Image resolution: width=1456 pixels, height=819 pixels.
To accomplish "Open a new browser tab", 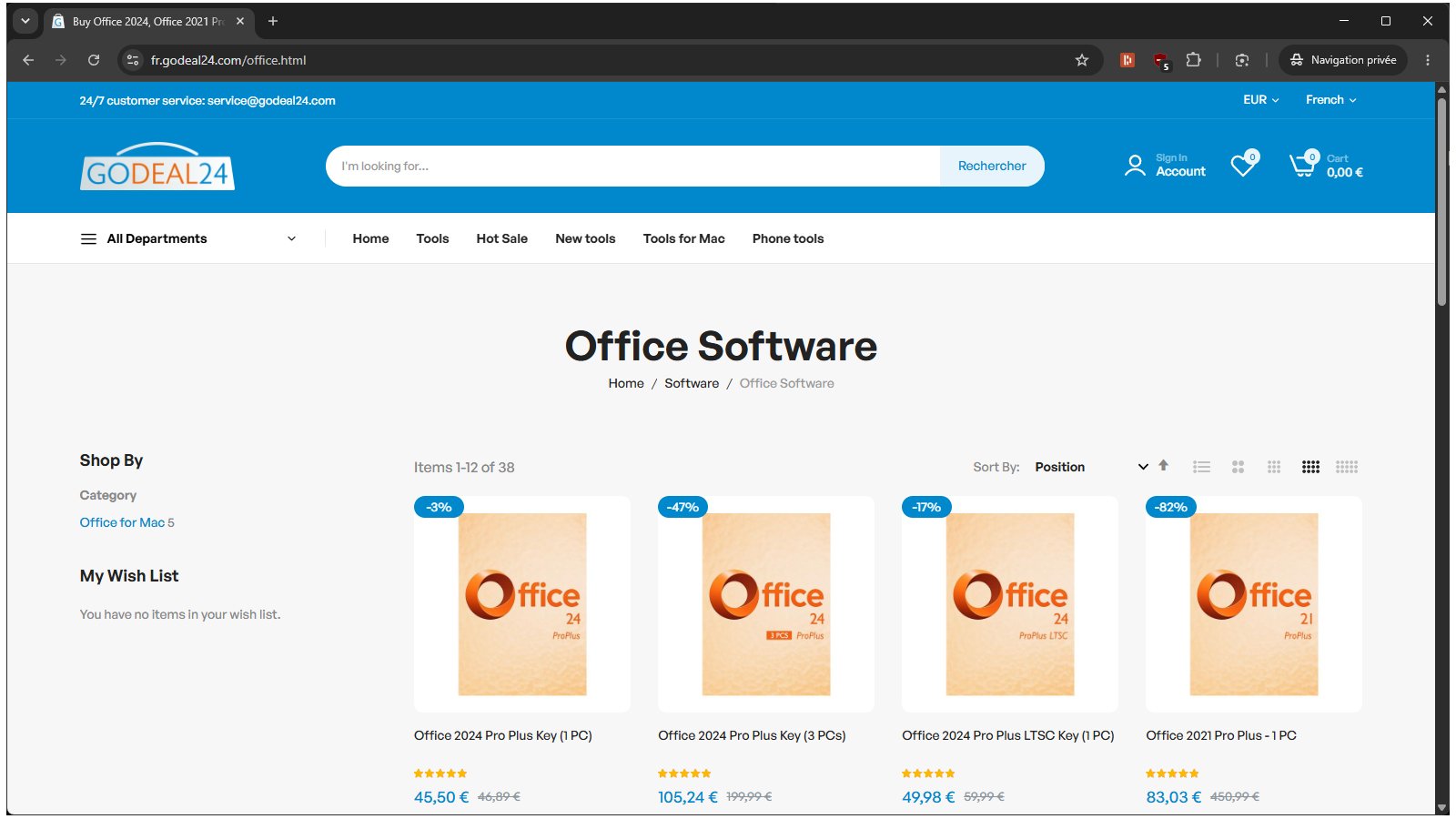I will [273, 21].
